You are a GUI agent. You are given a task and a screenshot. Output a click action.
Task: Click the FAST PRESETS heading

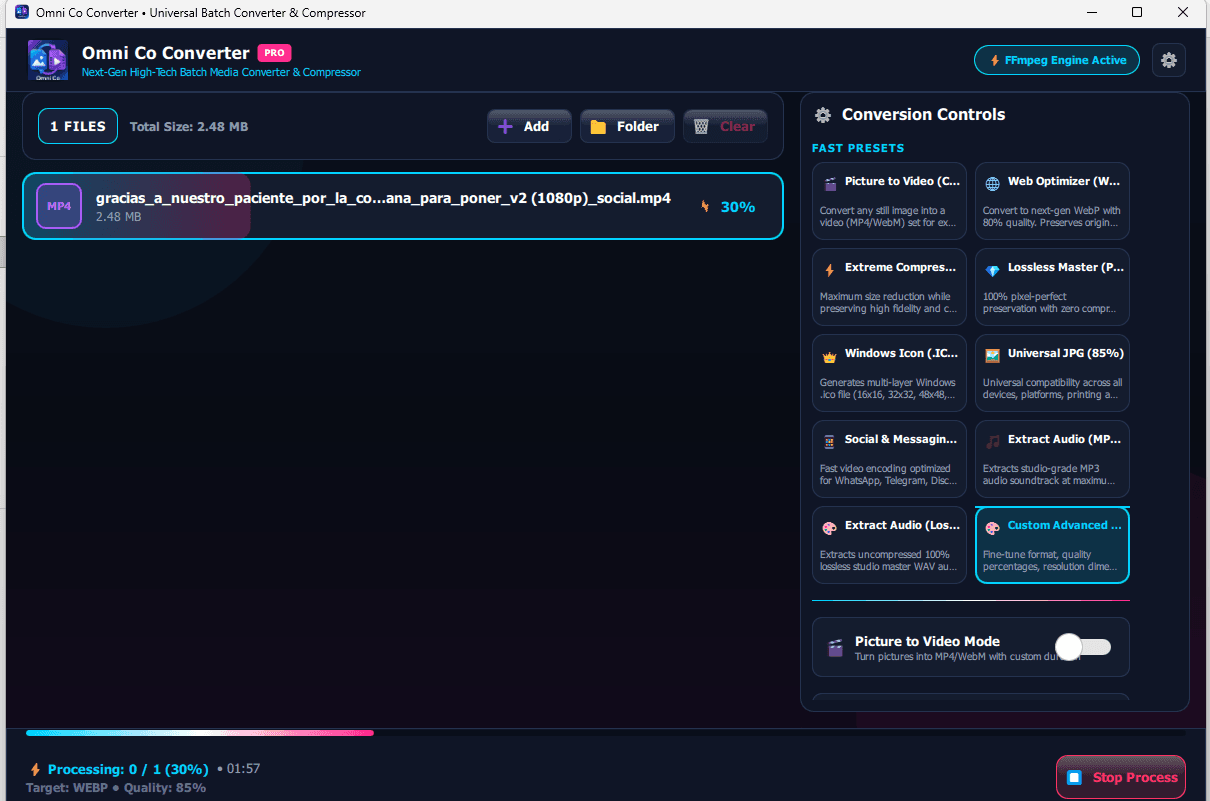point(858,148)
